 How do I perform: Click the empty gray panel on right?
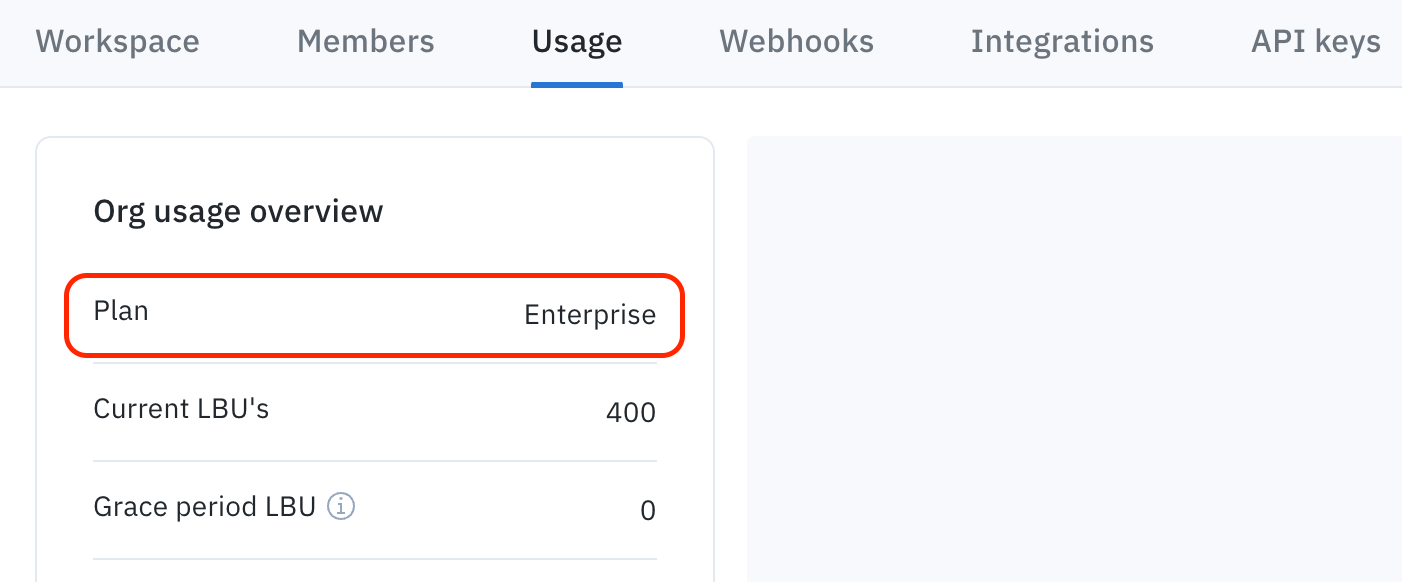pyautogui.click(x=1074, y=359)
